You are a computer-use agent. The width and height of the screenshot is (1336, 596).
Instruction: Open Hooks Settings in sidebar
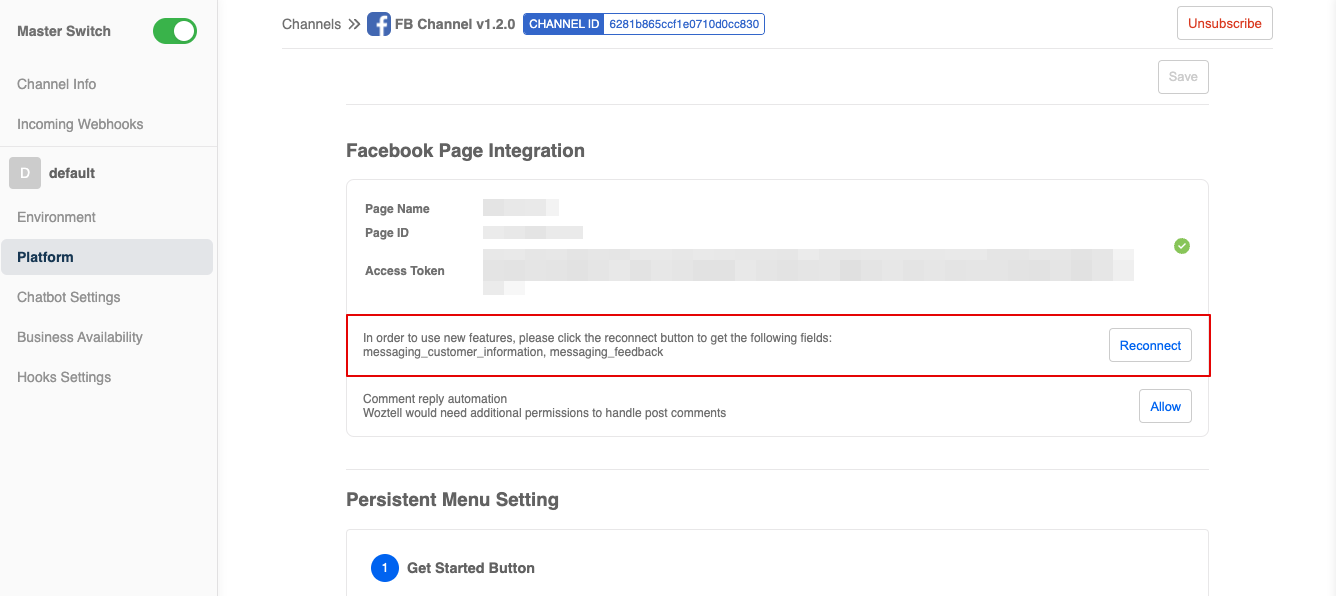[x=64, y=377]
